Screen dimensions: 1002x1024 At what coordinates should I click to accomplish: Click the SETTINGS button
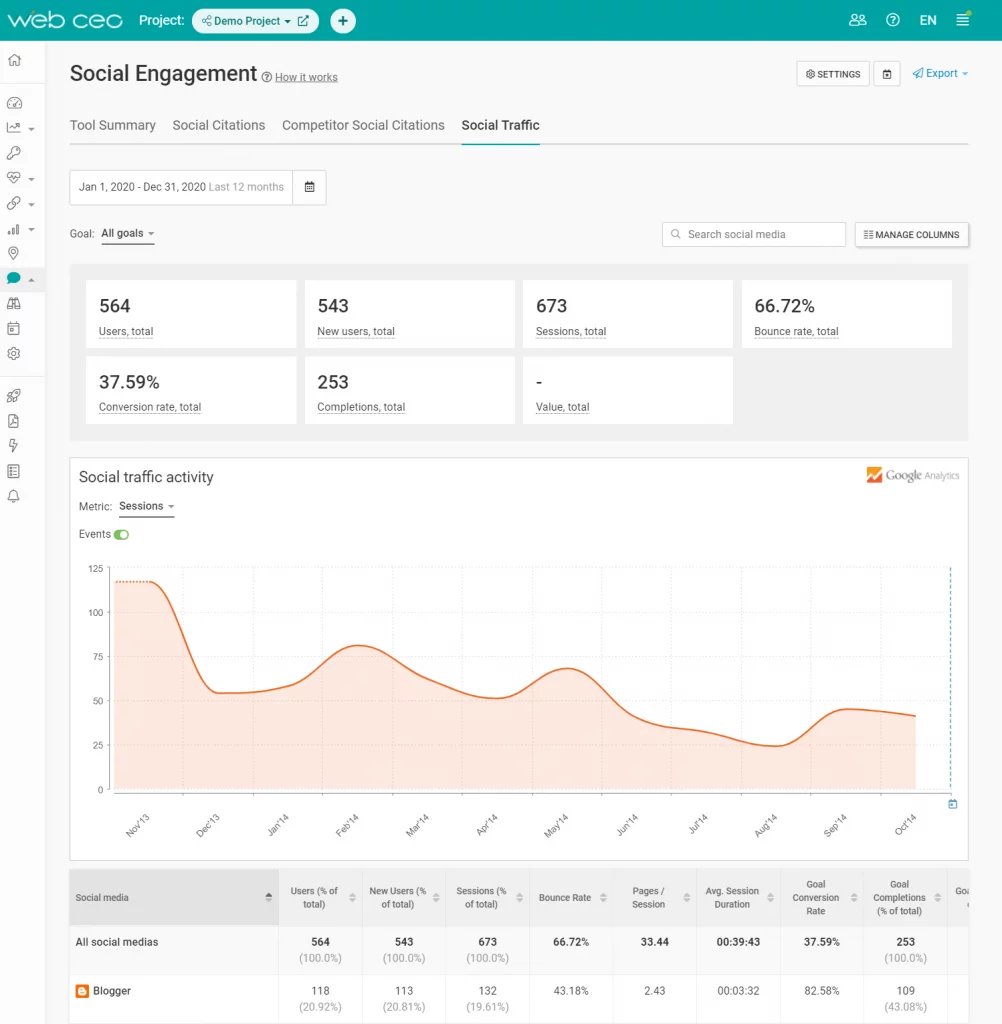tap(833, 74)
